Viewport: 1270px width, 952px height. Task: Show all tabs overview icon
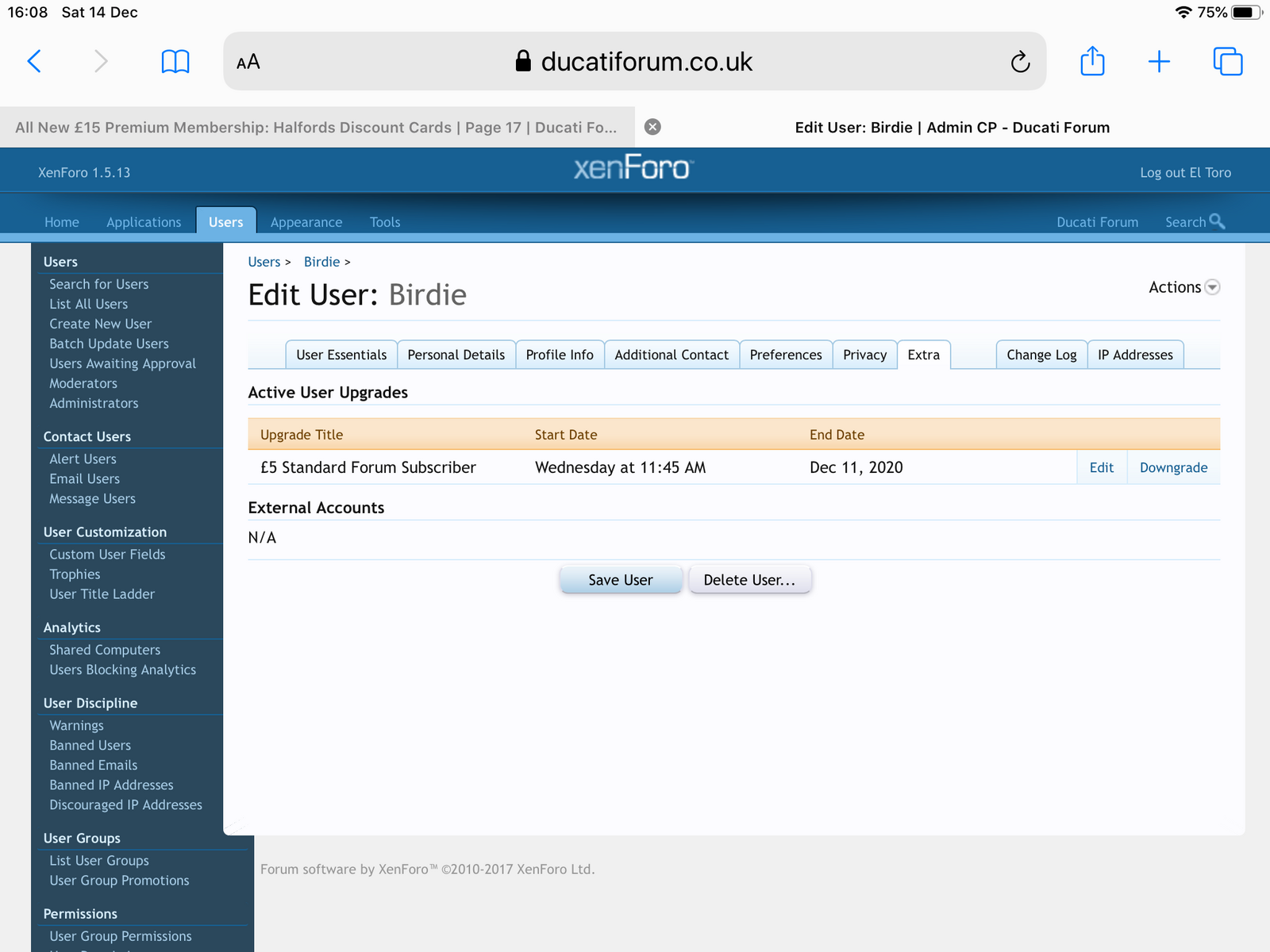(x=1227, y=61)
